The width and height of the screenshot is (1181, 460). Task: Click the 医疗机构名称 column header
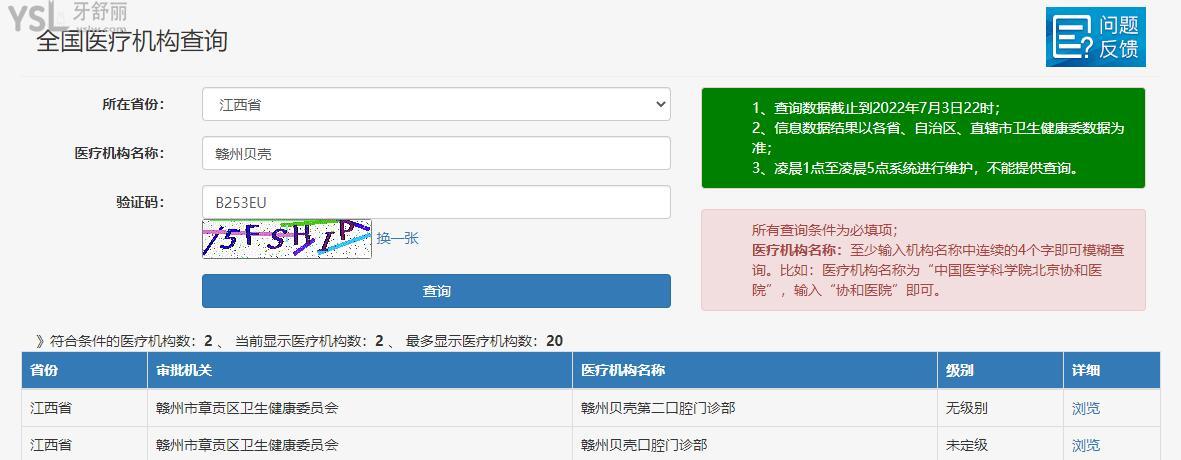coord(755,370)
